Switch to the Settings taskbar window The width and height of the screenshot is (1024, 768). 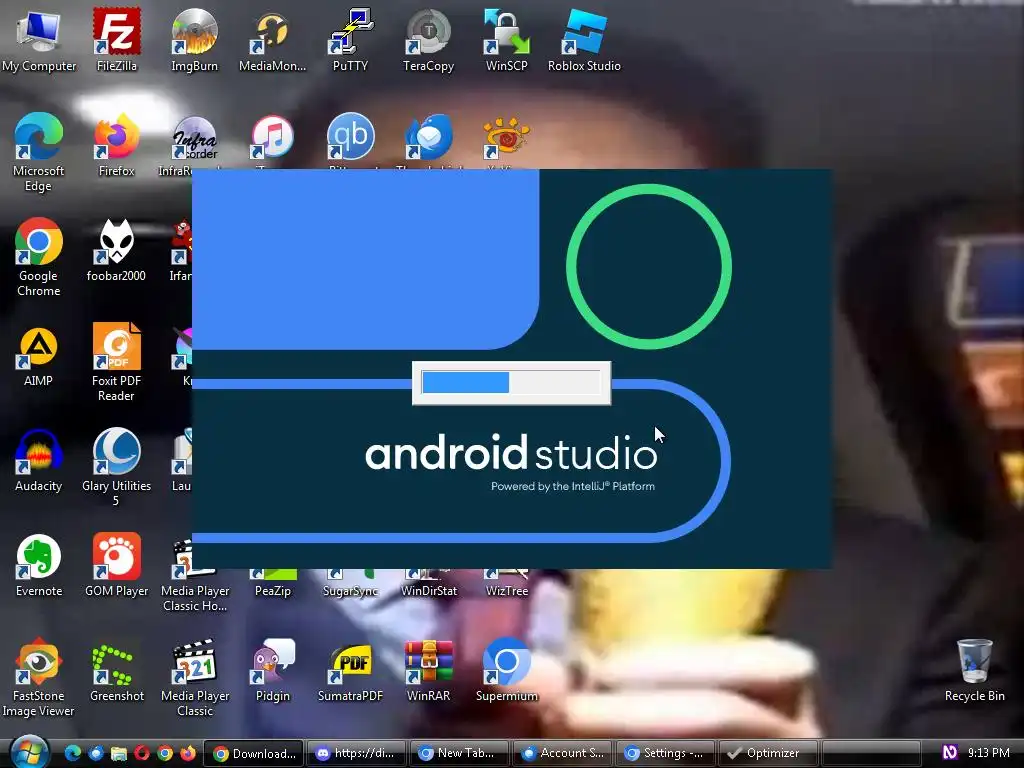(665, 753)
